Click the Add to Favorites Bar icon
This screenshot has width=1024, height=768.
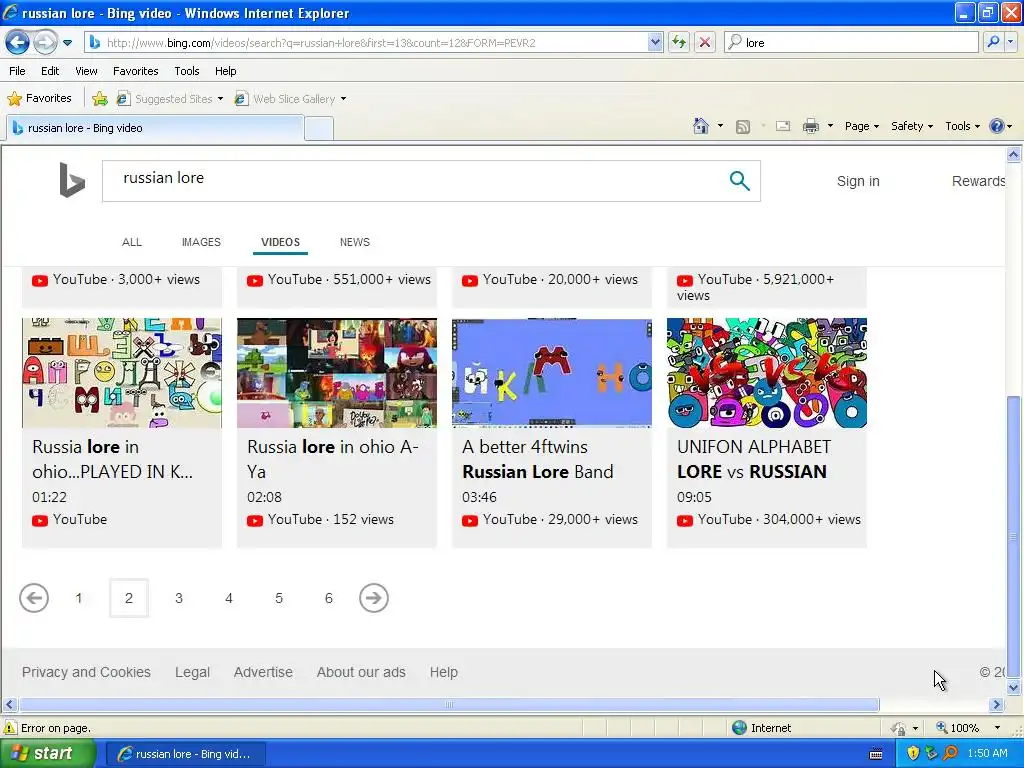pos(100,99)
